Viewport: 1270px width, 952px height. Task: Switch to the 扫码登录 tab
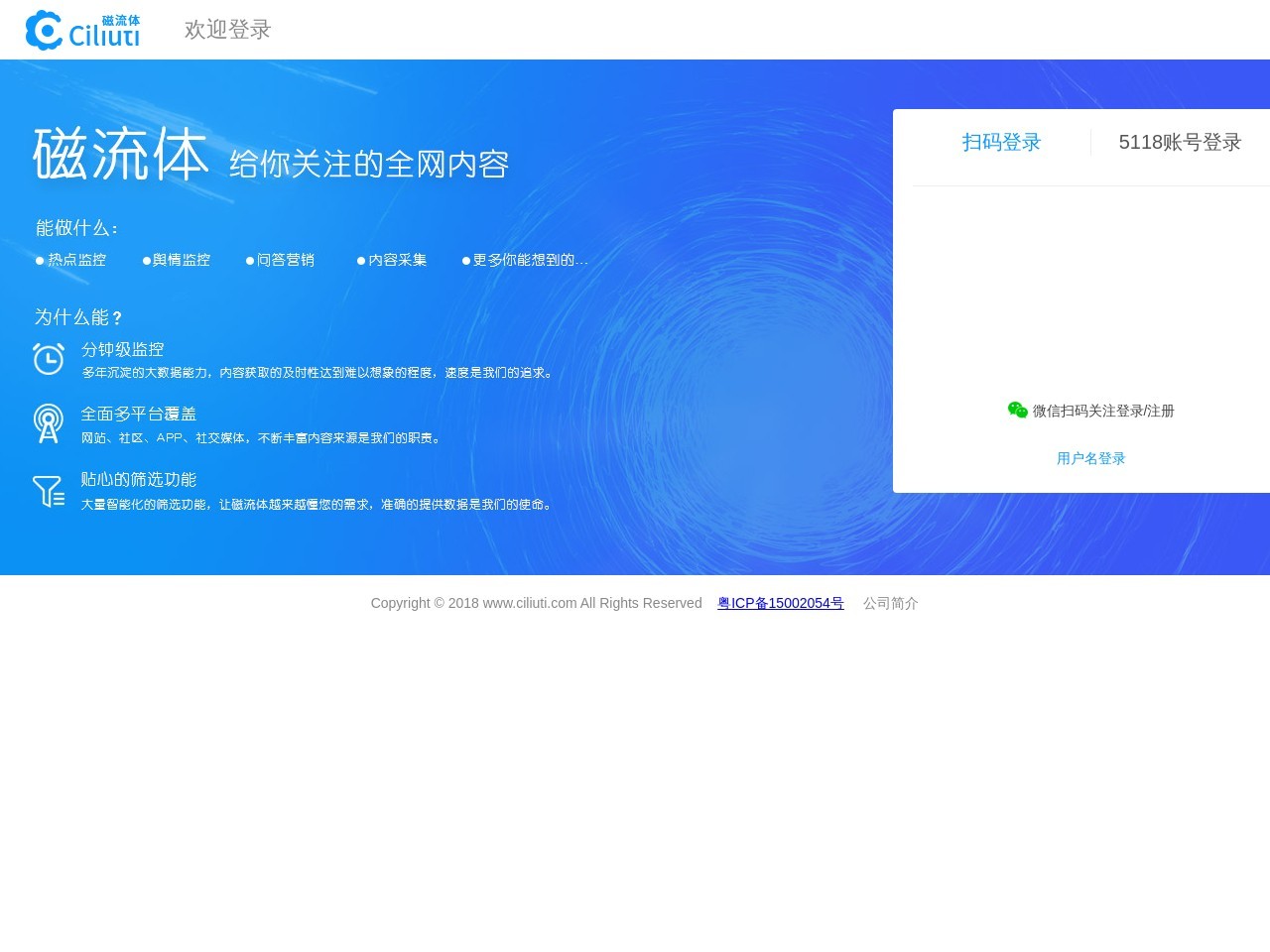pos(1002,142)
